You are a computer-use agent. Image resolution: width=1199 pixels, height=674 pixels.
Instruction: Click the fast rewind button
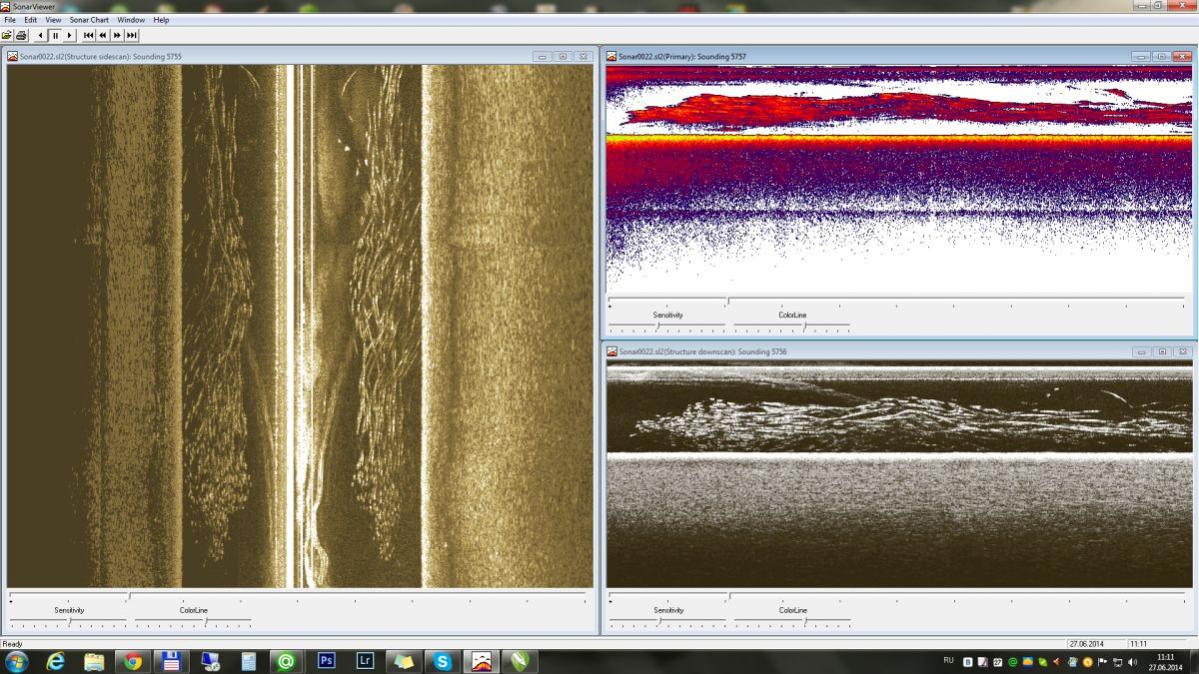tap(102, 35)
